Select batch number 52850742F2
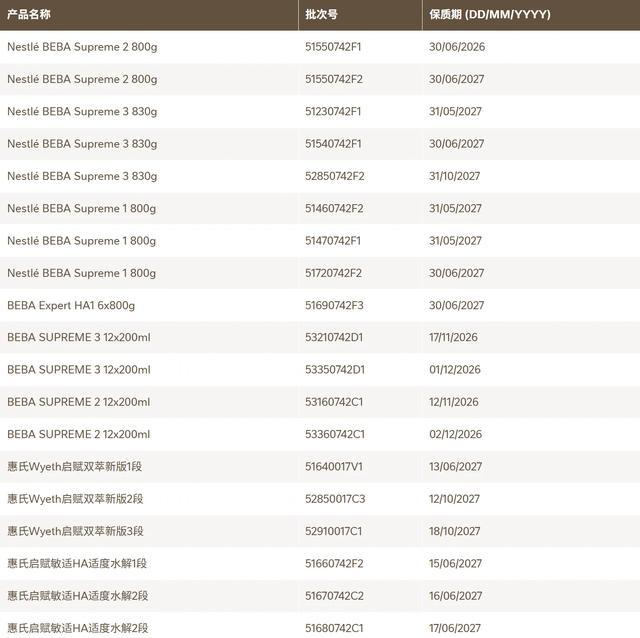The image size is (640, 638). 335,176
